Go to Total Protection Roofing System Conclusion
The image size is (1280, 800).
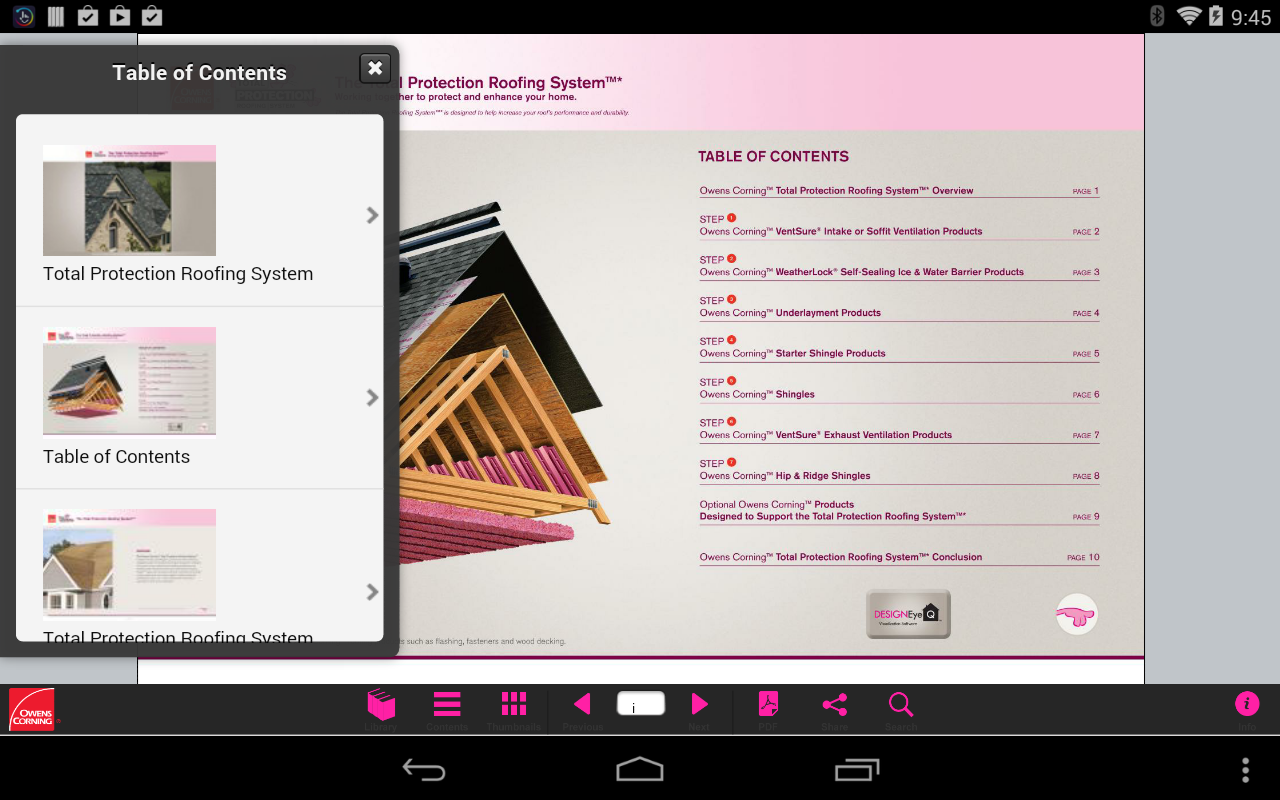click(x=899, y=557)
